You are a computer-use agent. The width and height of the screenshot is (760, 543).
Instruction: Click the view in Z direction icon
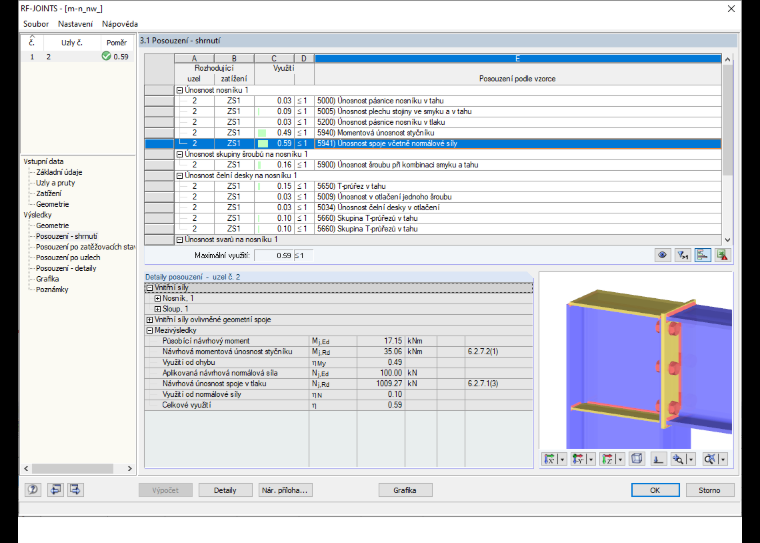coord(607,459)
